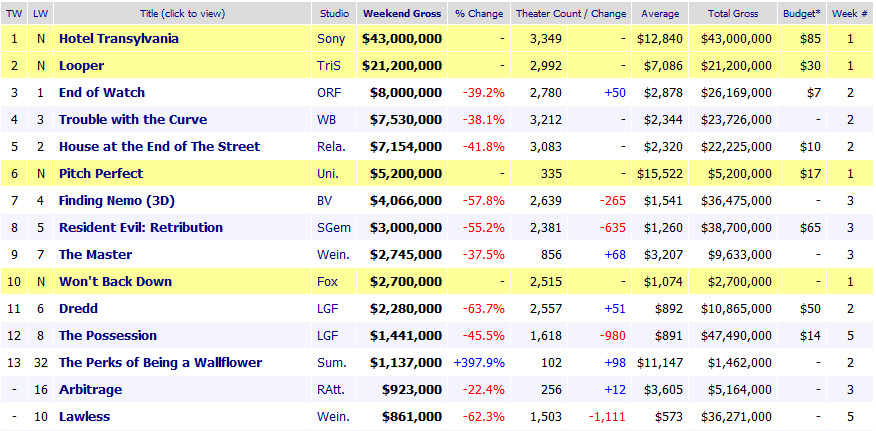Sort by Weekend Gross column header
Viewport: 876px width, 431px height.
coord(402,13)
